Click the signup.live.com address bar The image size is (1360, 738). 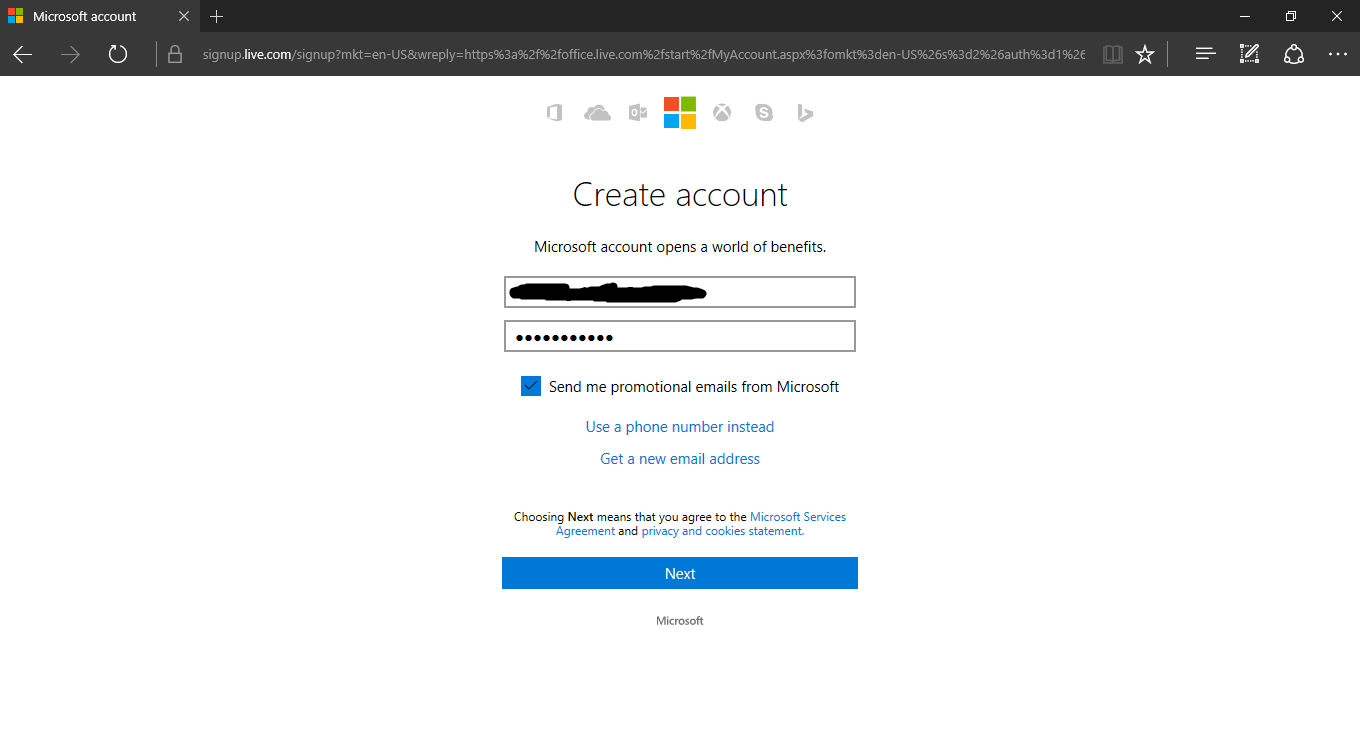pos(643,54)
